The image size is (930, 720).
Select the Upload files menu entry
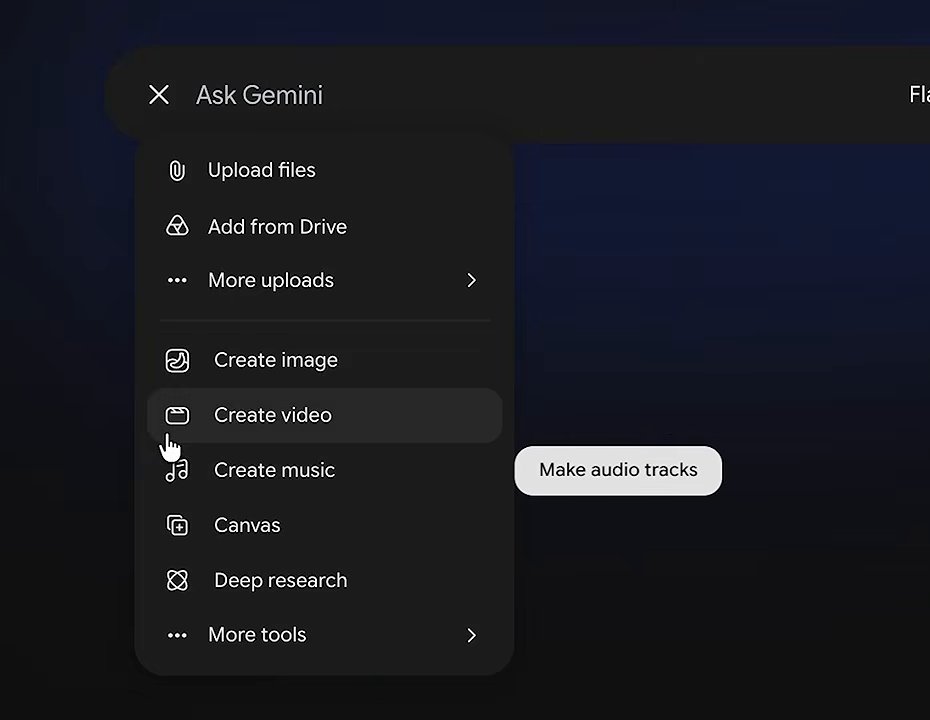pyautogui.click(x=262, y=170)
